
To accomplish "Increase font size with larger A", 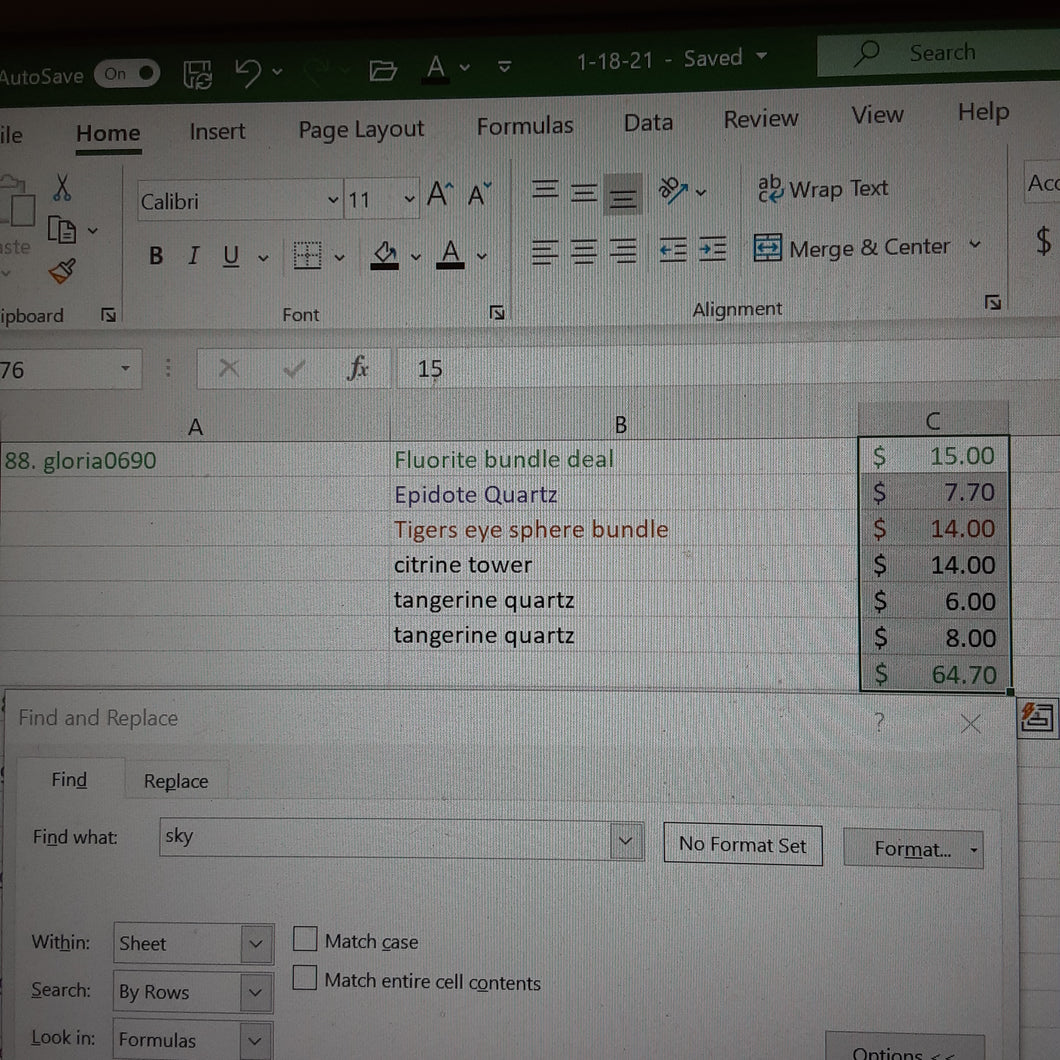I will point(440,194).
